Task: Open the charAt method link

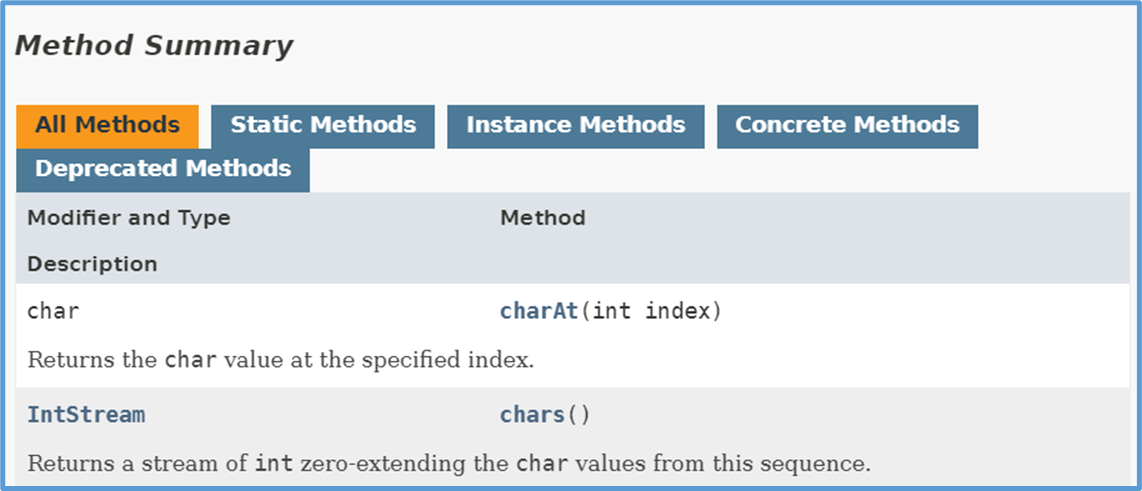Action: (x=539, y=312)
